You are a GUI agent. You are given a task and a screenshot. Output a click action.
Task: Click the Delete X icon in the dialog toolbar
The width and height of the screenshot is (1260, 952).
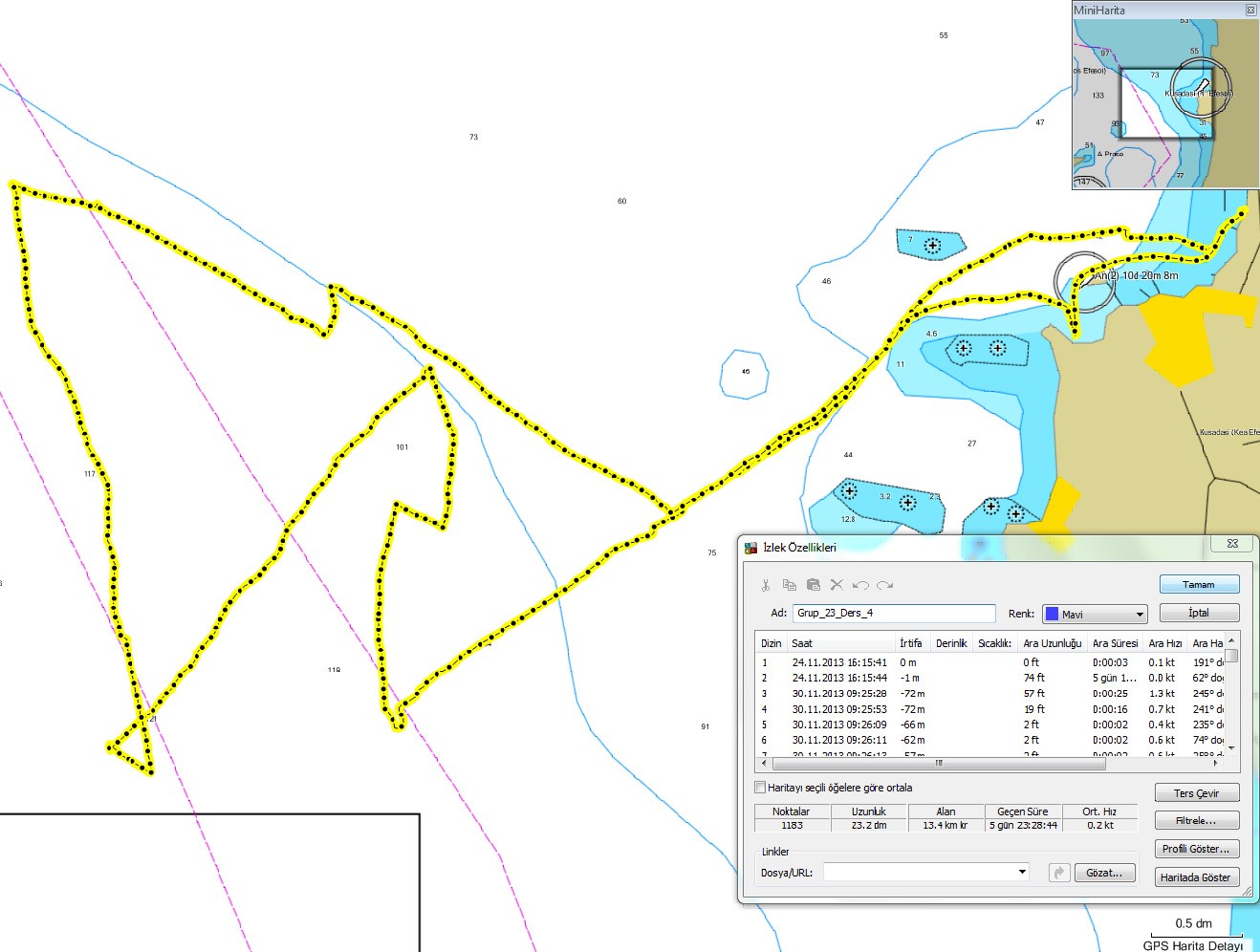tap(836, 585)
